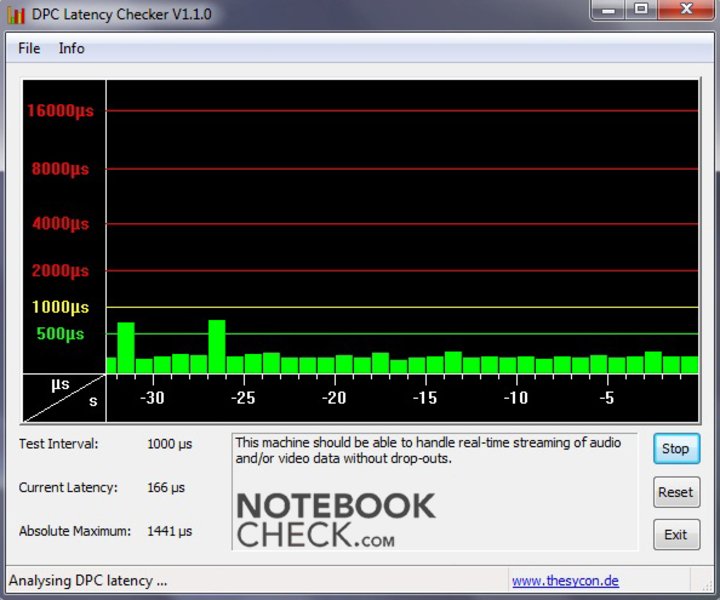Click the 8000µs axis label
This screenshot has width=720, height=600.
pyautogui.click(x=60, y=169)
